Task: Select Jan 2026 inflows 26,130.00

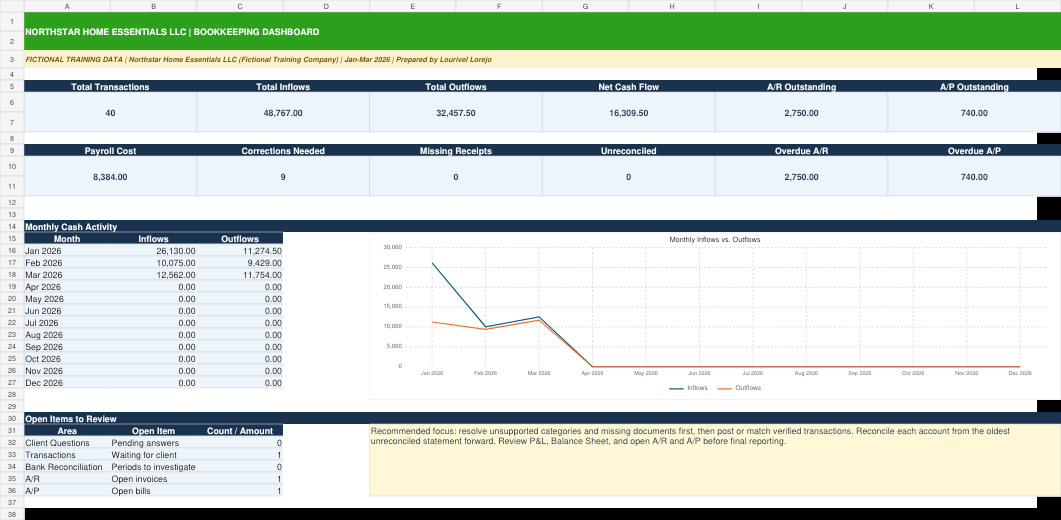Action: 154,251
